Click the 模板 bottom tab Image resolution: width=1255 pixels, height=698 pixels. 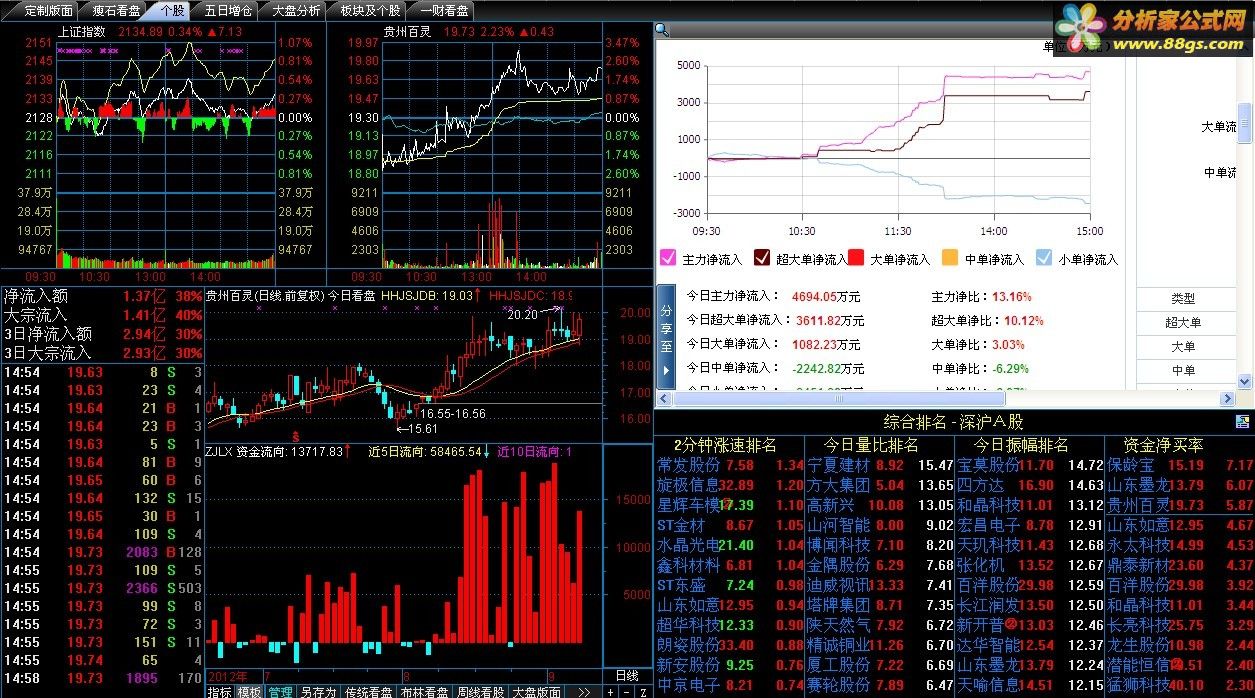250,691
